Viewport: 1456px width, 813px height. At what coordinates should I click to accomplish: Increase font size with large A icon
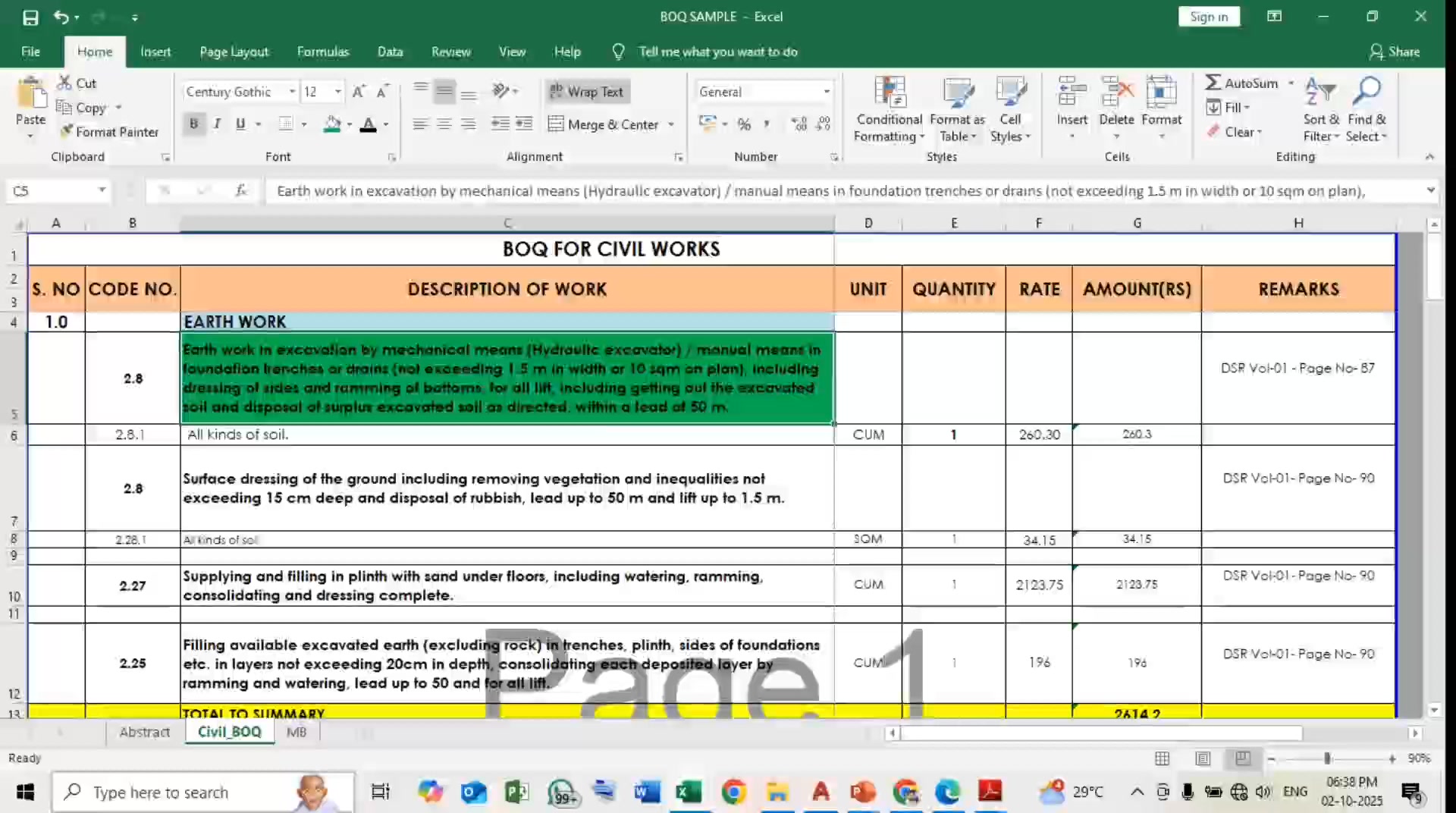tap(359, 91)
